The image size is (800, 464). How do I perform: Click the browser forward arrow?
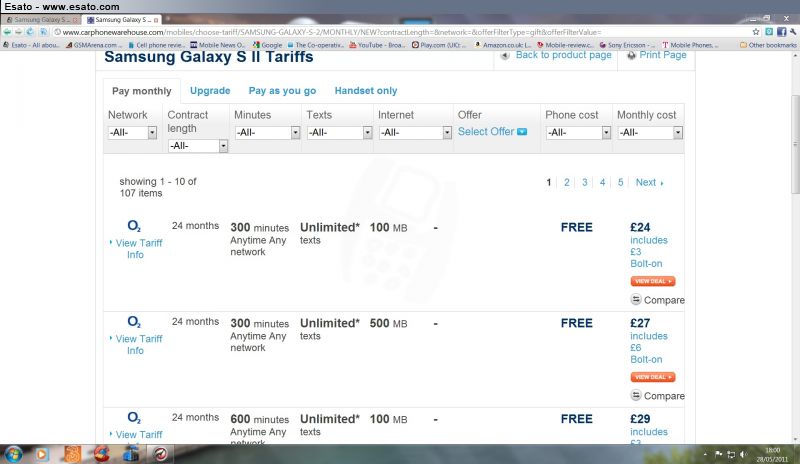click(x=18, y=32)
